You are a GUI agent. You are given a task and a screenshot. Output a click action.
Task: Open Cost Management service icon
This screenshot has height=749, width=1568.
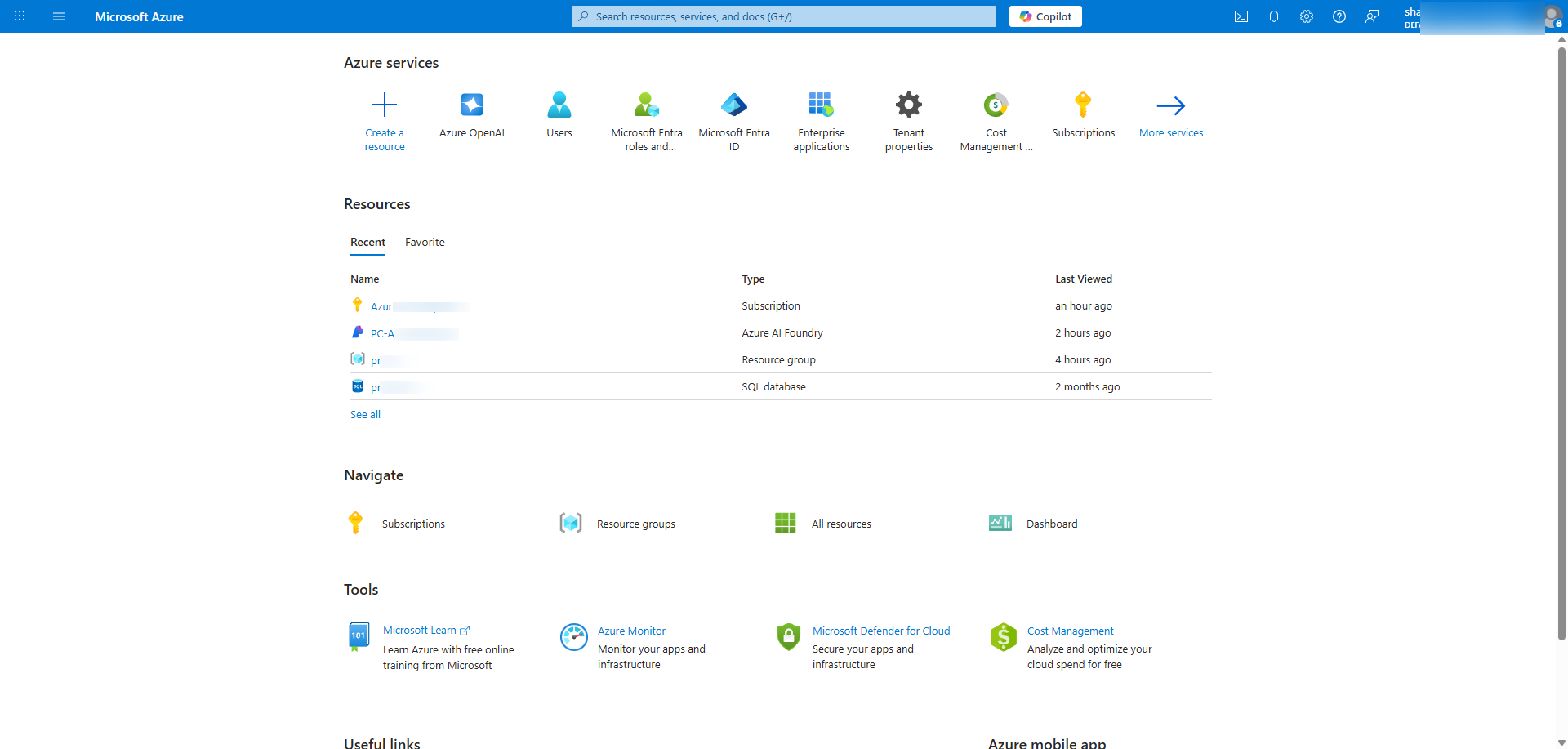click(996, 105)
